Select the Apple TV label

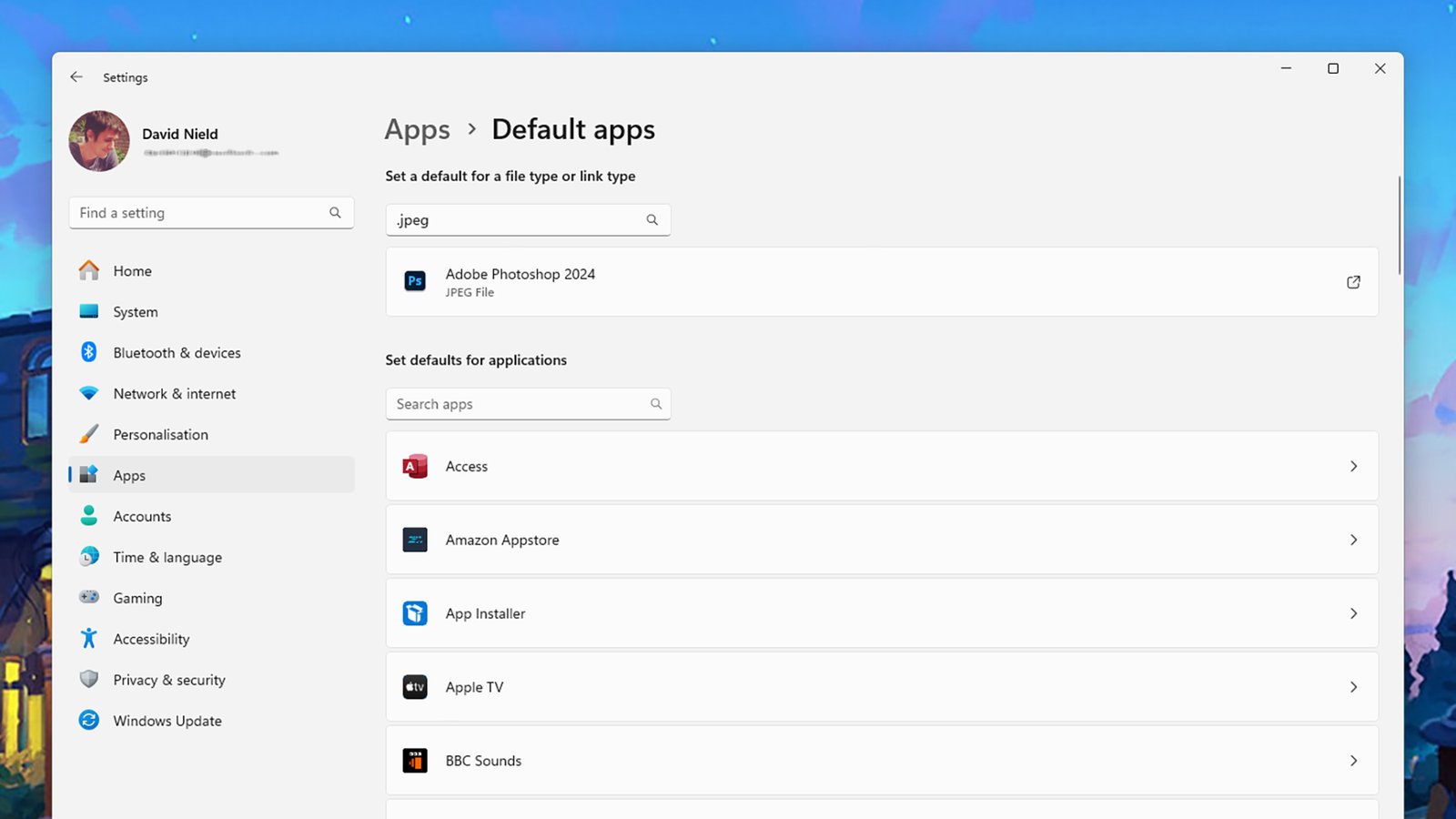[474, 687]
